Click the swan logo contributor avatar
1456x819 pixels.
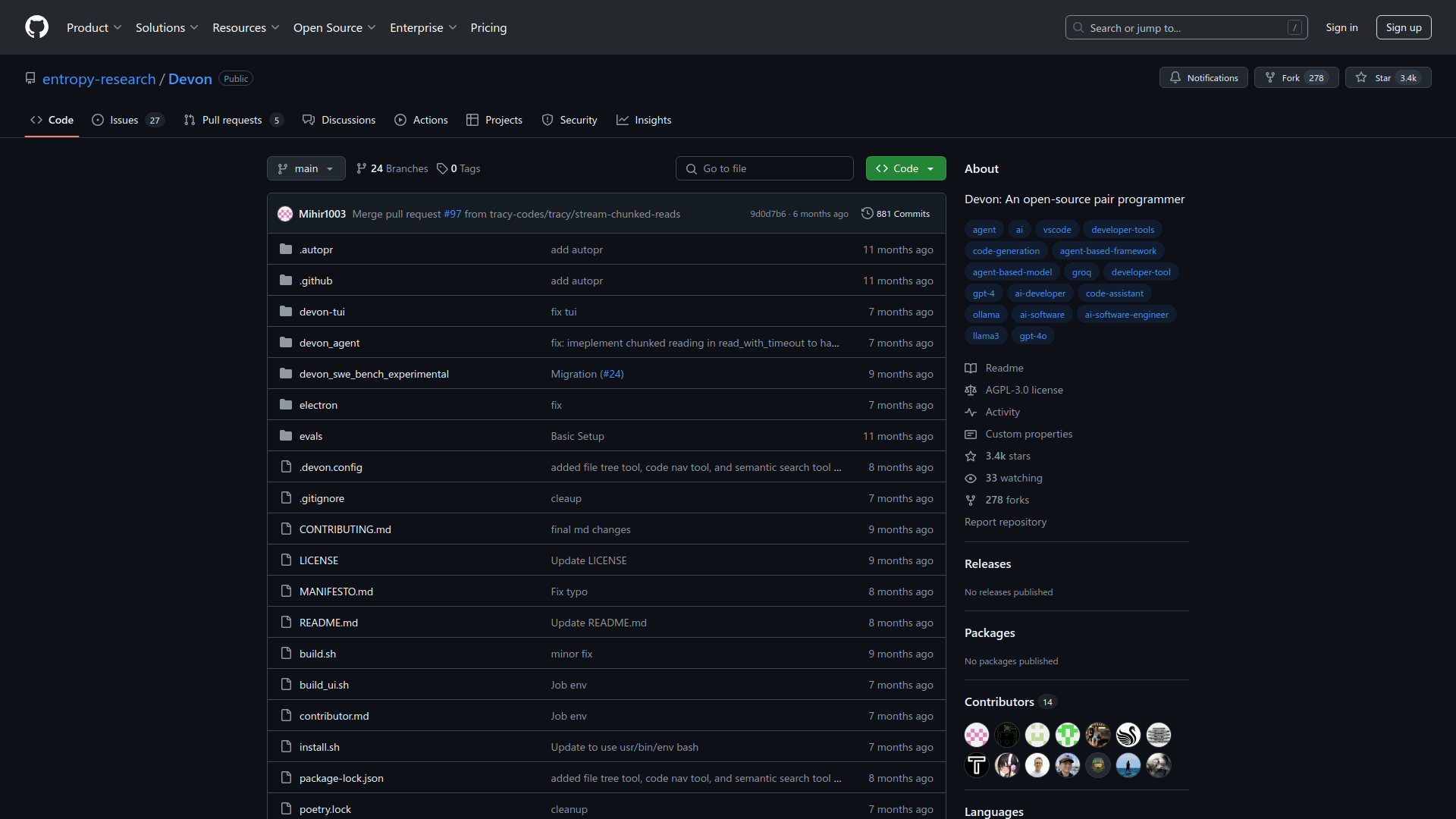pos(1128,735)
